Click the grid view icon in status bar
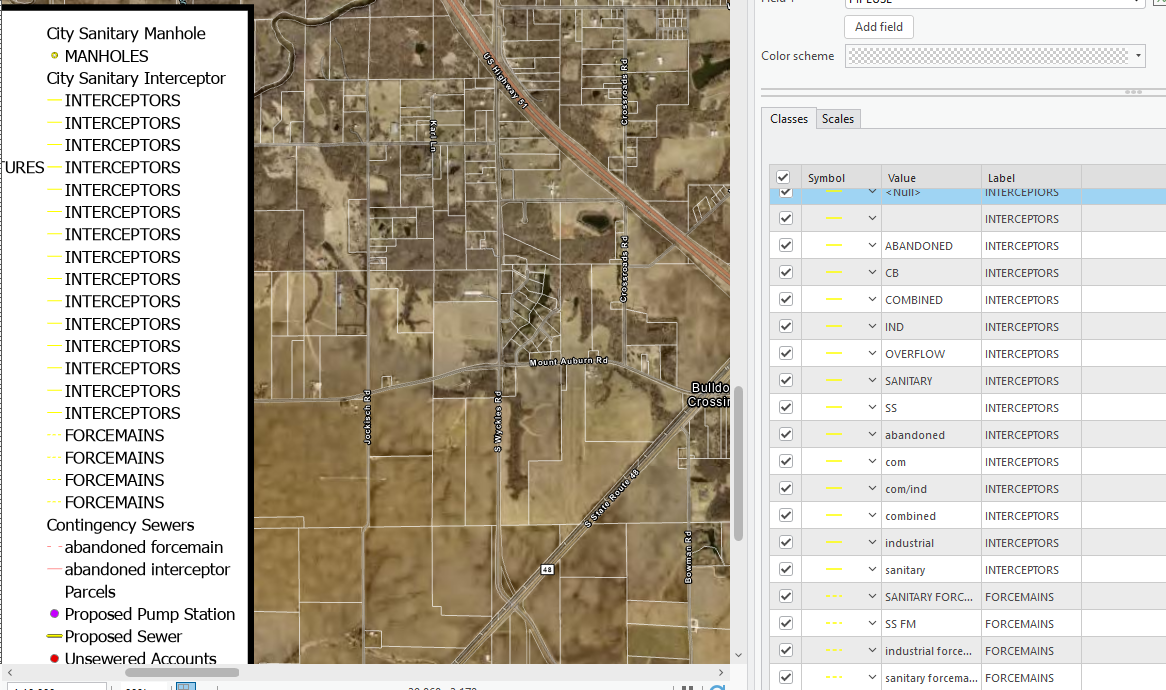 [186, 686]
